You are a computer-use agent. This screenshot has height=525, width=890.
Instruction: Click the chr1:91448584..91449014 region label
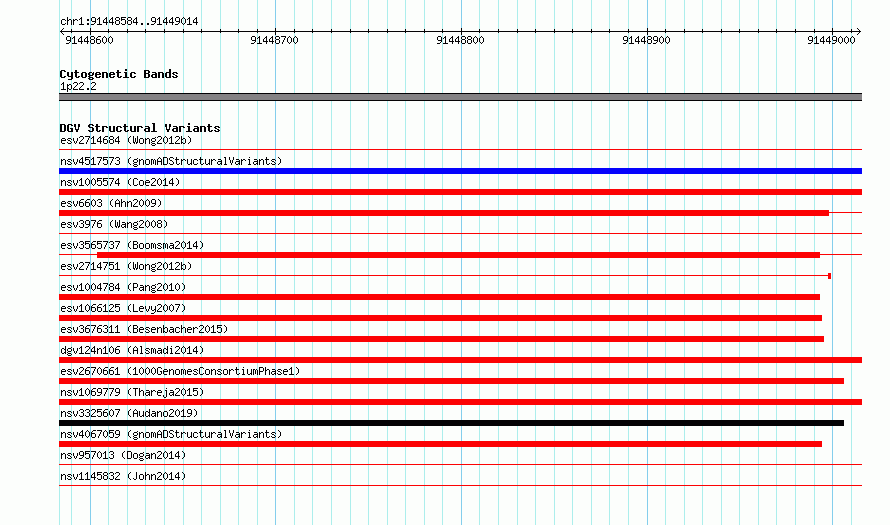click(129, 22)
